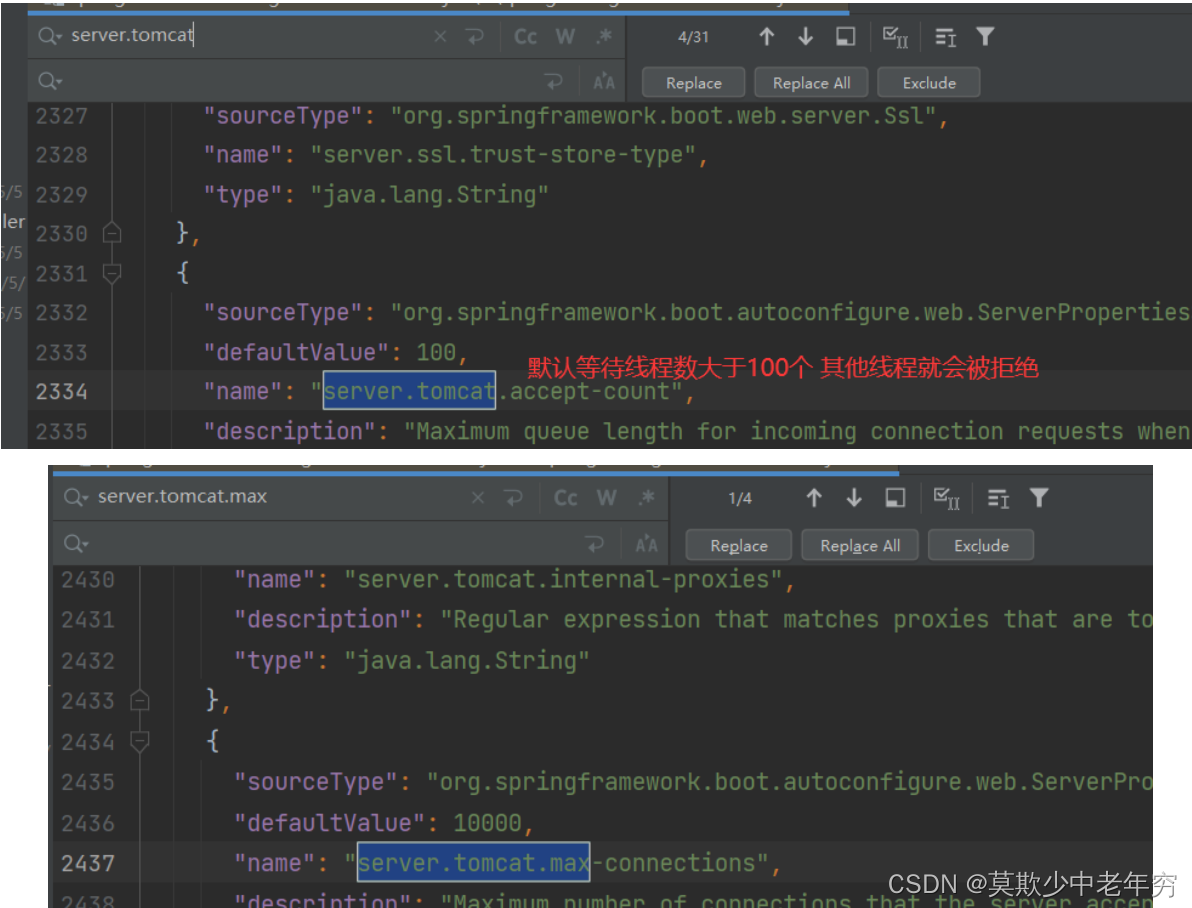The width and height of the screenshot is (1192, 908).
Task: Click the replace input field in top panel
Action: click(x=300, y=81)
